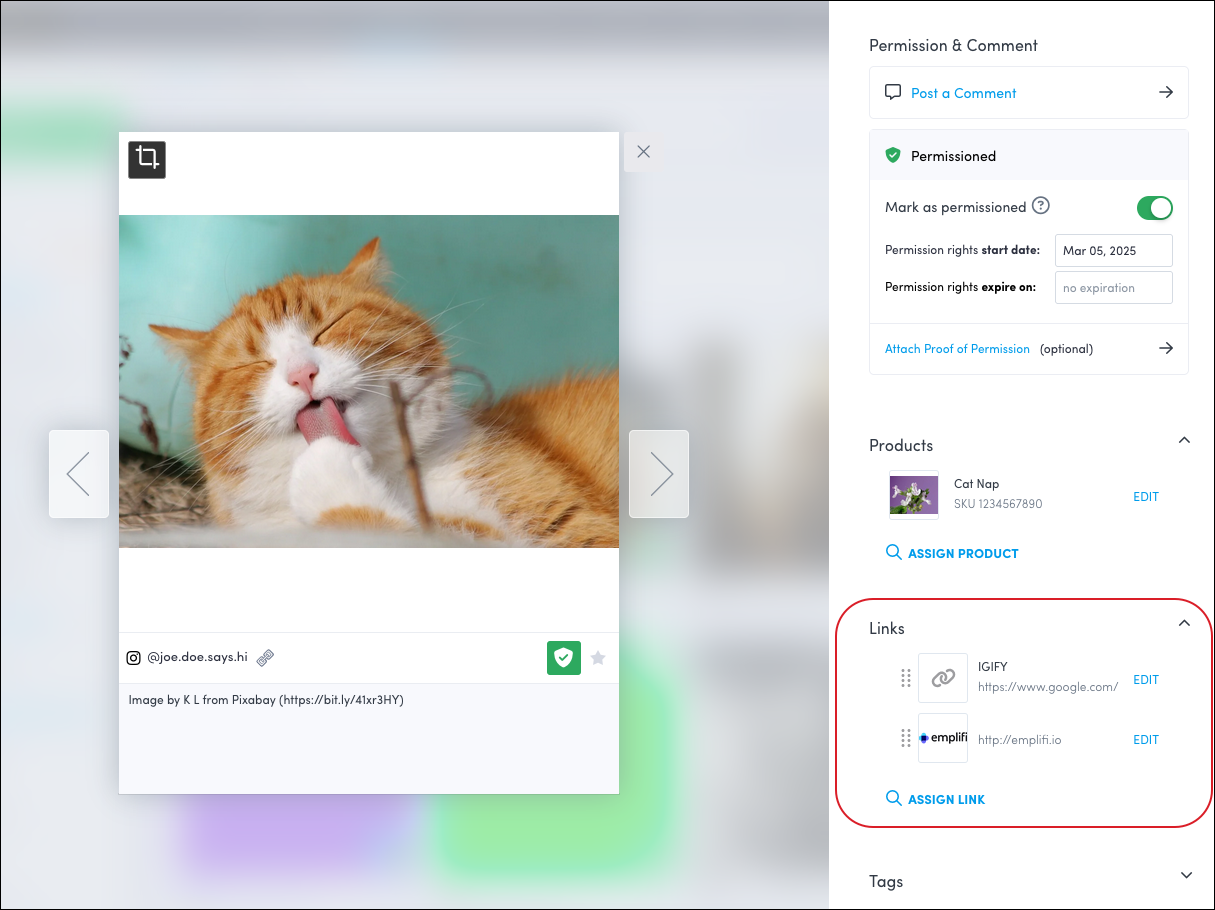Toggle off Mark as permissioned switch
This screenshot has width=1215, height=910.
coord(1154,208)
